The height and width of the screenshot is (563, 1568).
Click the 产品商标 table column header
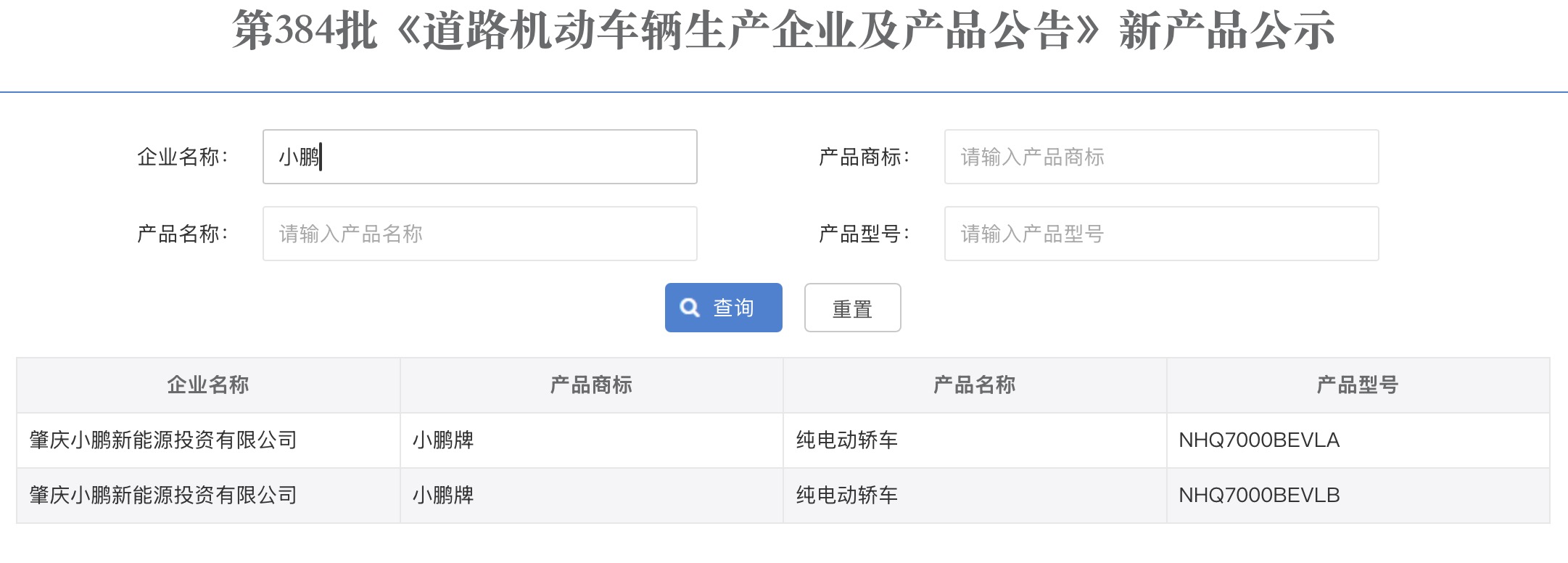click(591, 385)
